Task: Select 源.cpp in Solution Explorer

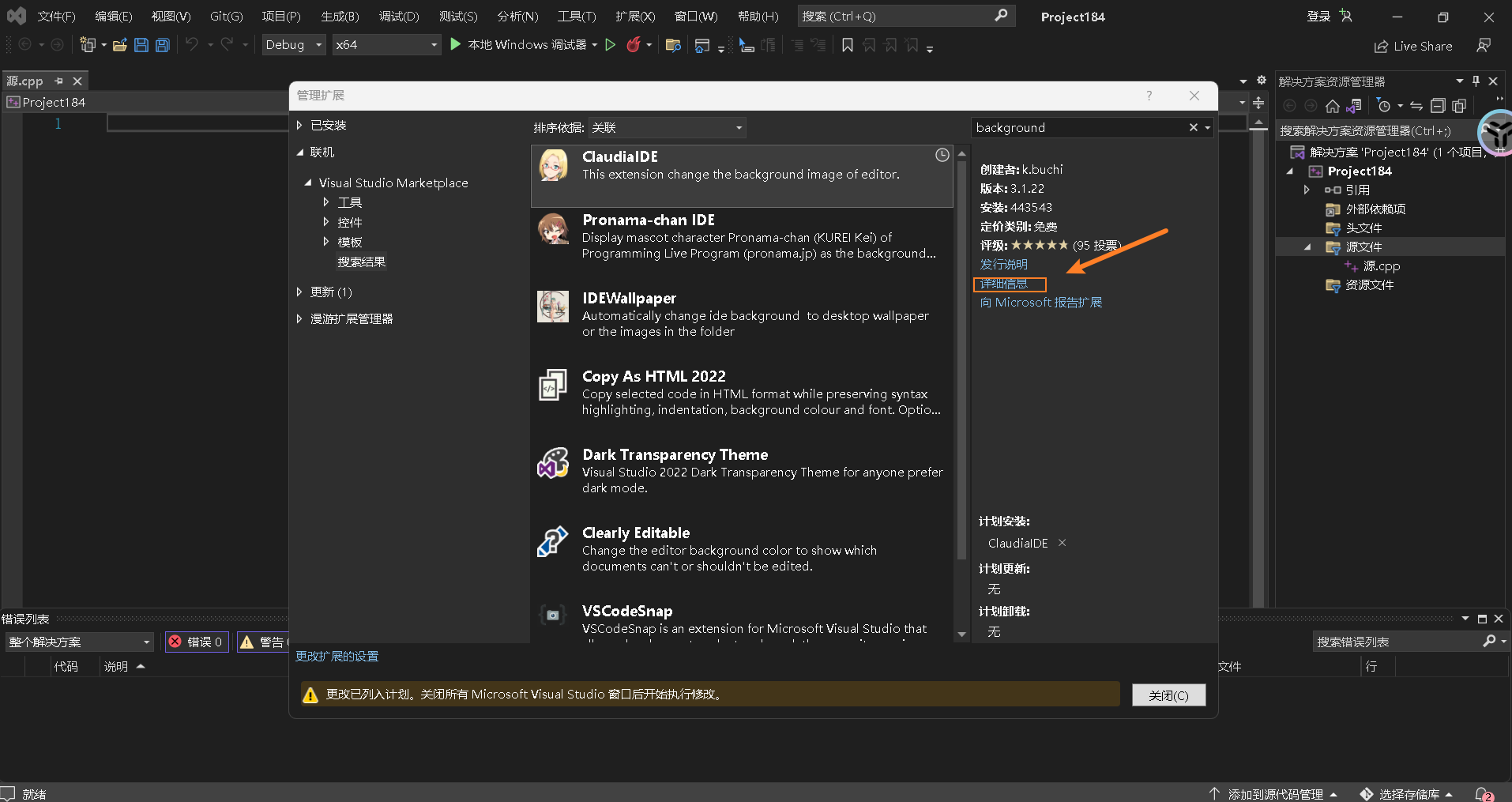Action: coord(1381,266)
